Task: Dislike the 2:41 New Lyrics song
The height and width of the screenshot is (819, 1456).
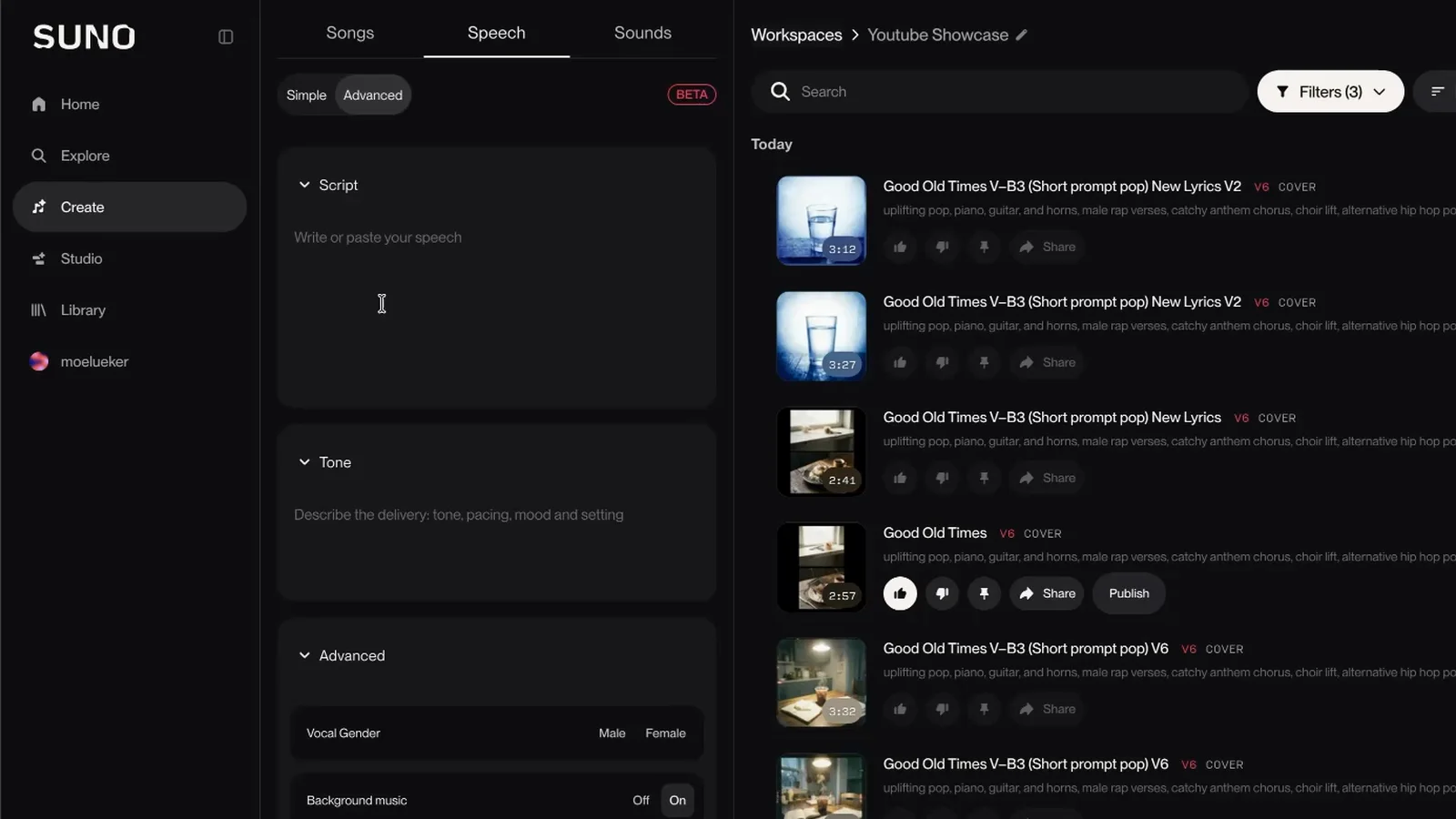Action: coord(942,479)
